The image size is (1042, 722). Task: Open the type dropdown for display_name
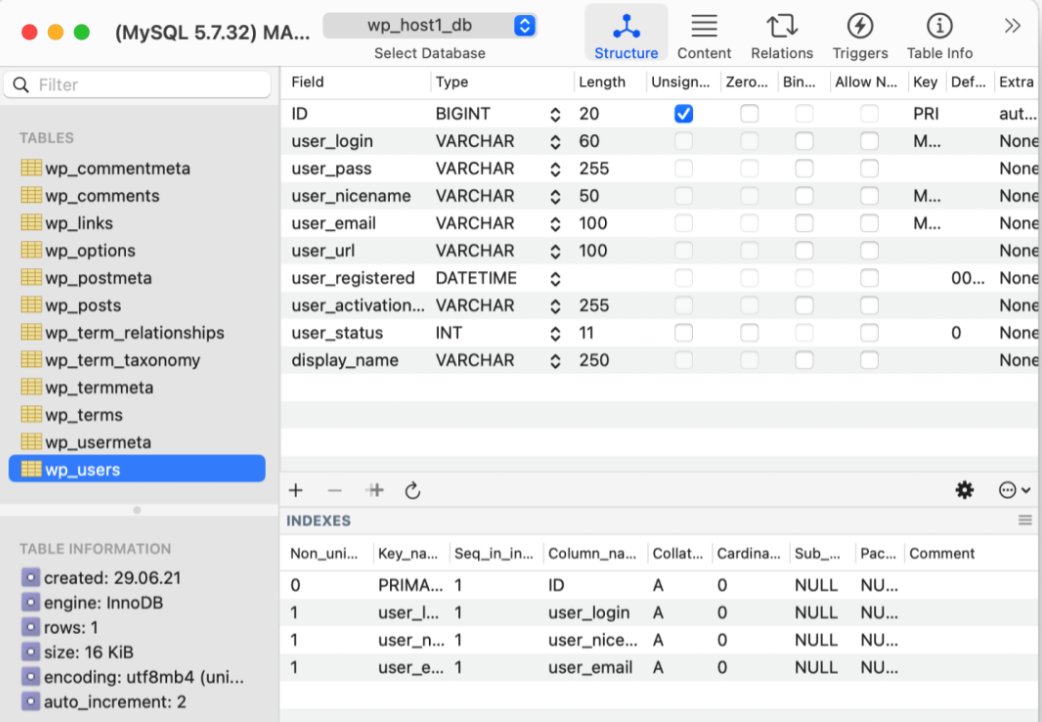click(555, 360)
